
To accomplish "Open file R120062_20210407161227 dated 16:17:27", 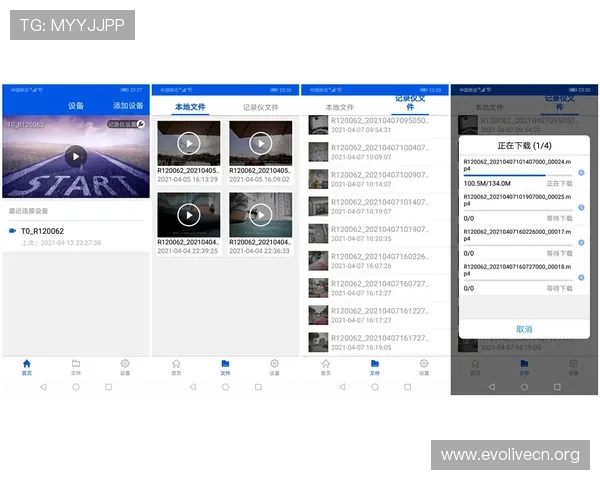I will [x=375, y=315].
